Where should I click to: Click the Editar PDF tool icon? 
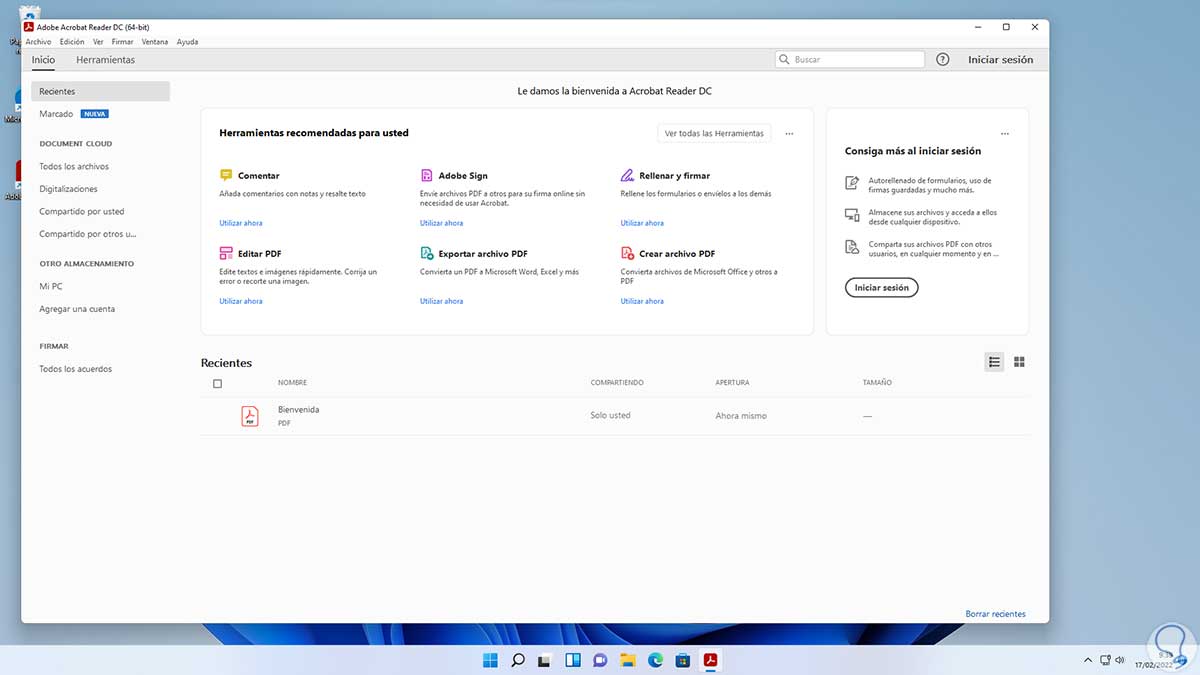[x=226, y=254]
